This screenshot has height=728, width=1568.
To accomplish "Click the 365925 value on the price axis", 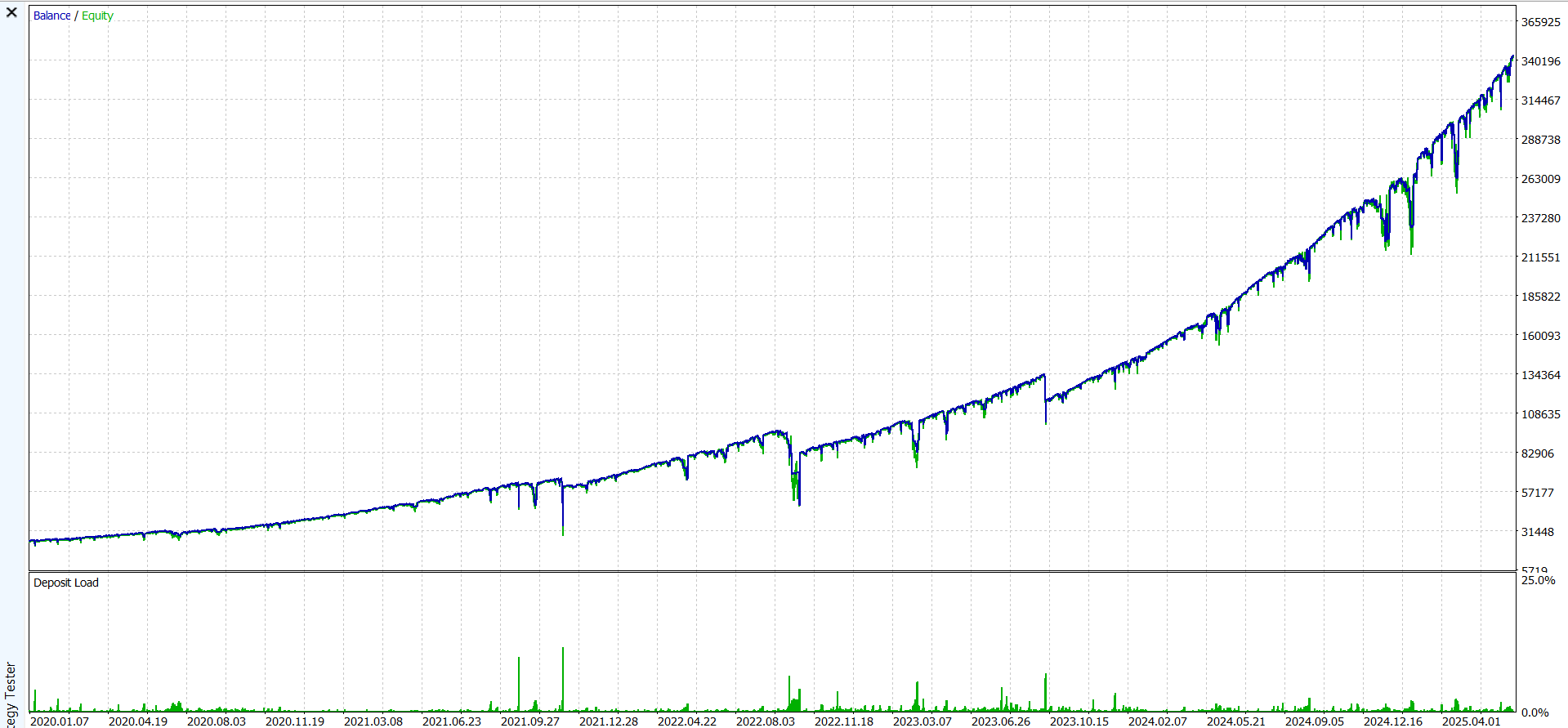I will tap(1540, 22).
